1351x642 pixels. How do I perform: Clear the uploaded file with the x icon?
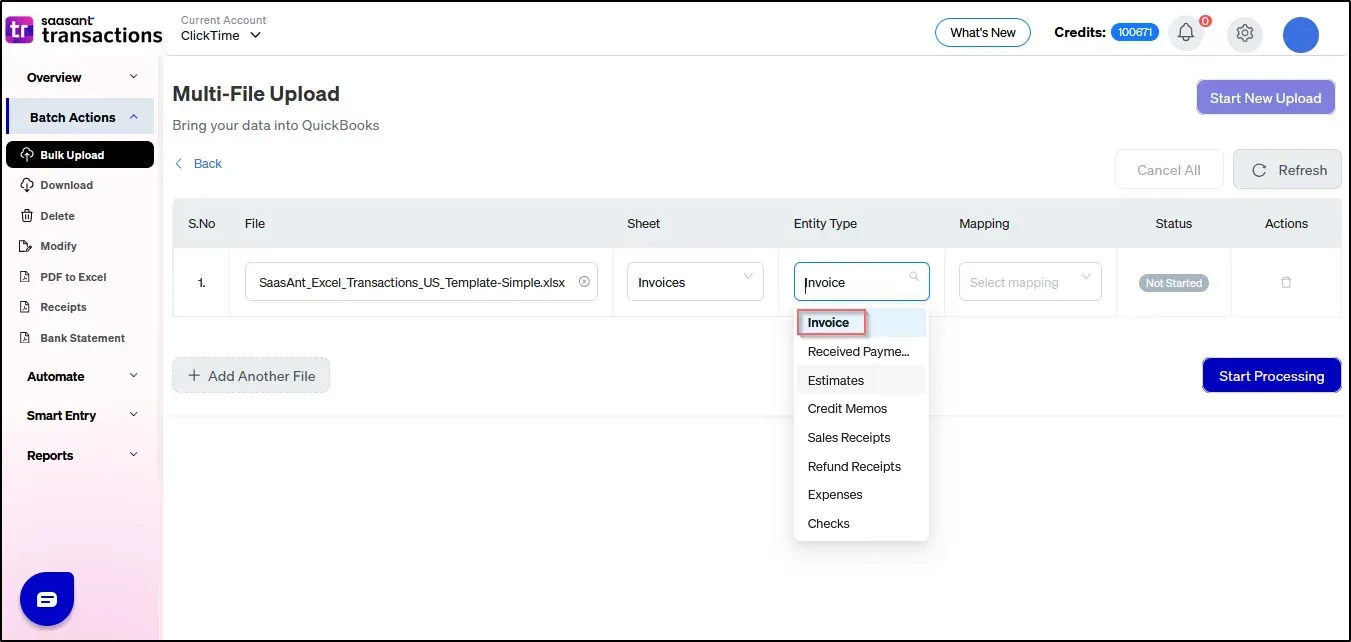point(584,282)
